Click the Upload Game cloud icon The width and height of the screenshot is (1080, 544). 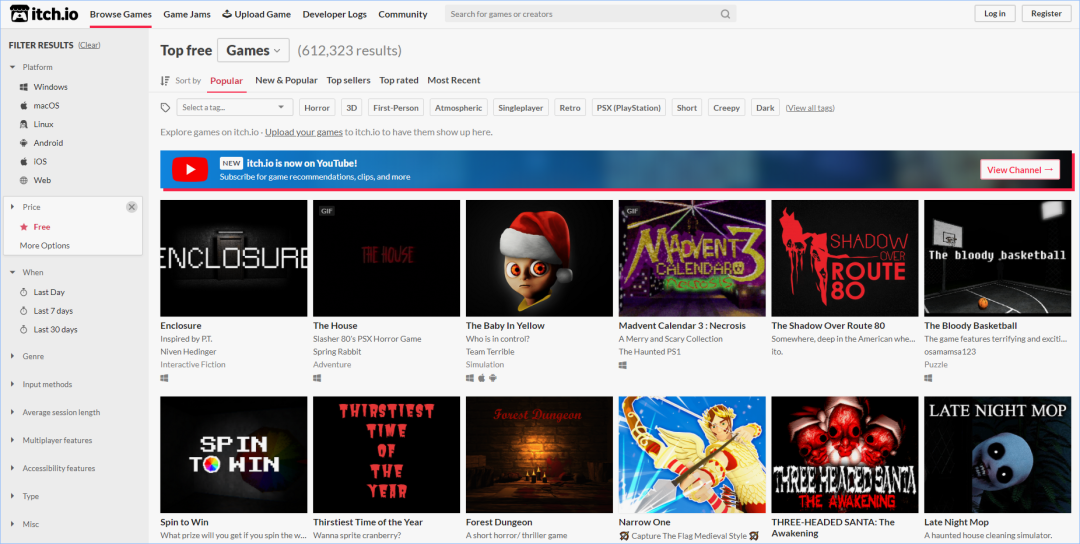[x=227, y=14]
